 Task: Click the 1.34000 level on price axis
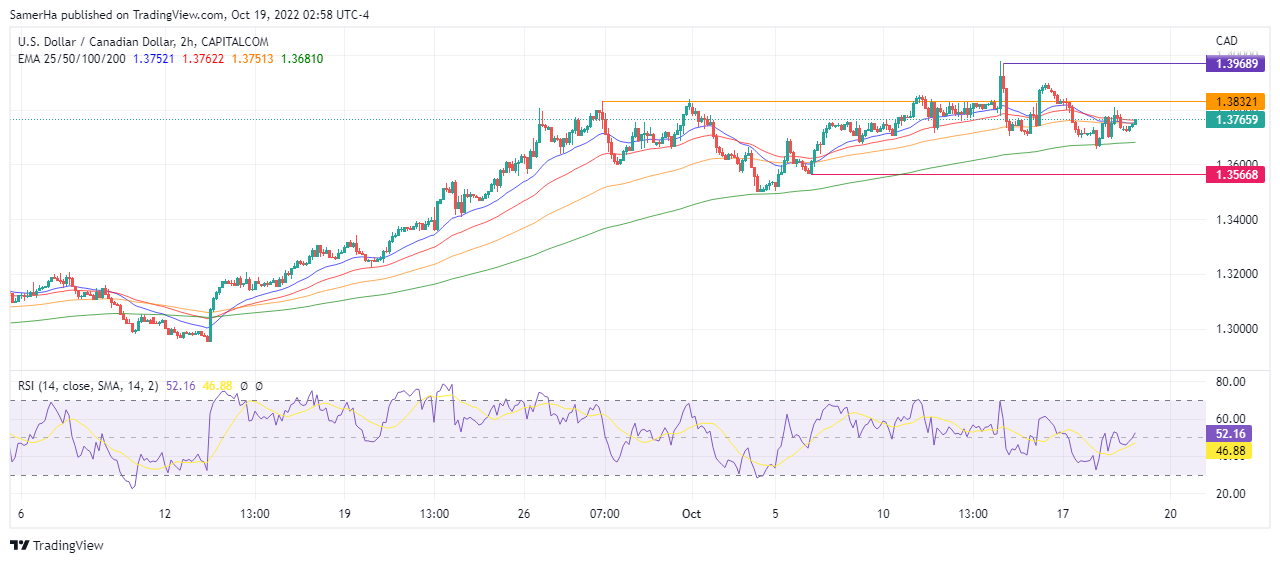1238,219
